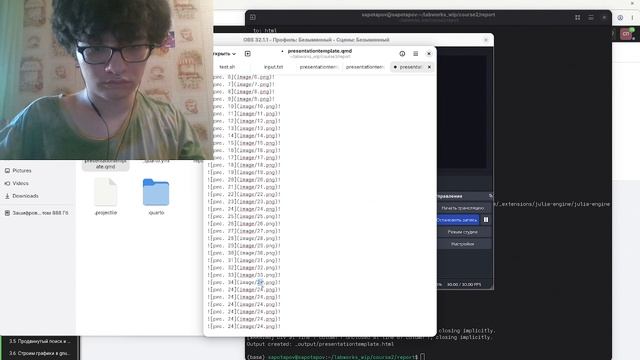Open the terminal hamburger menu
Image resolution: width=640 pixels, height=360 pixels.
coord(591,18)
